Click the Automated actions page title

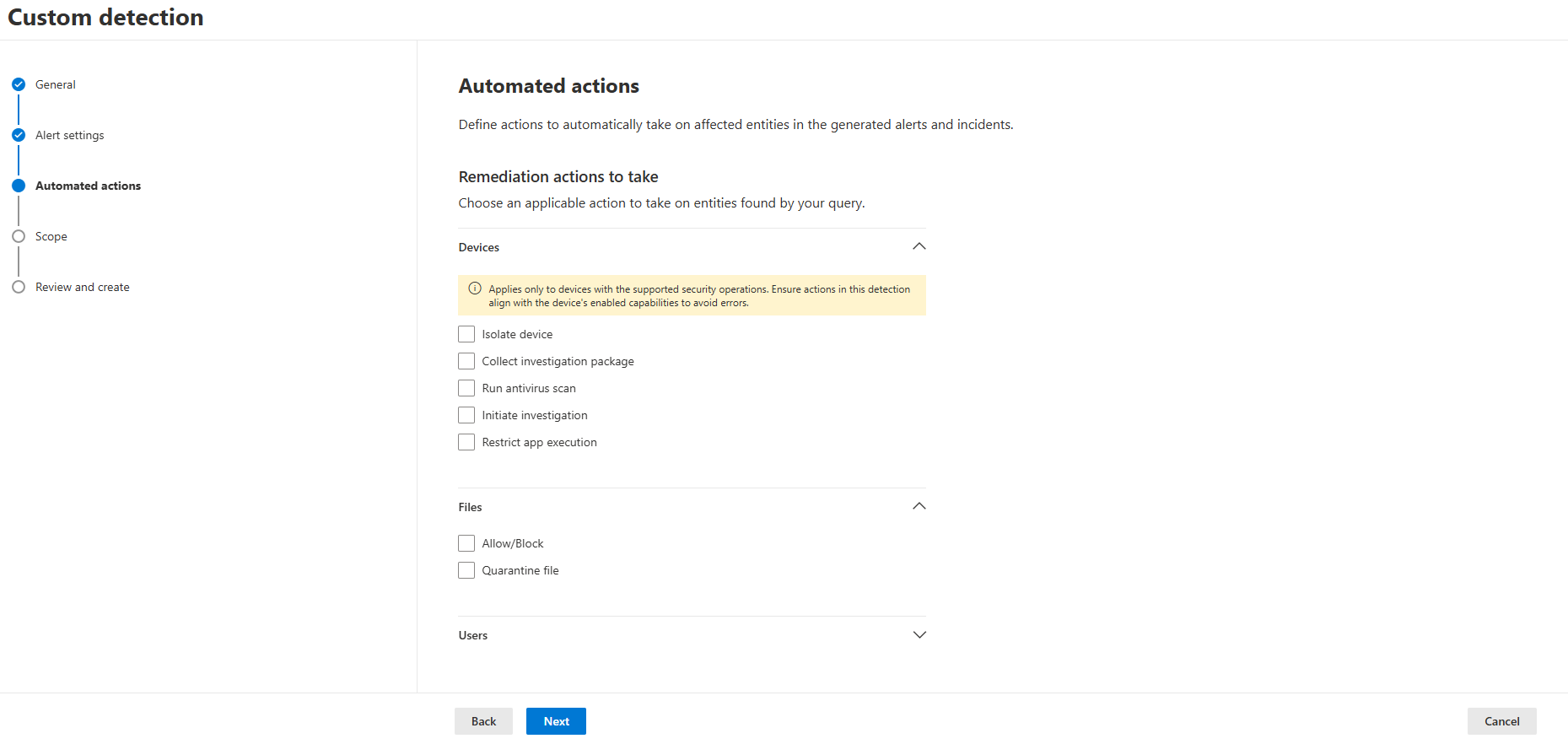tap(549, 86)
